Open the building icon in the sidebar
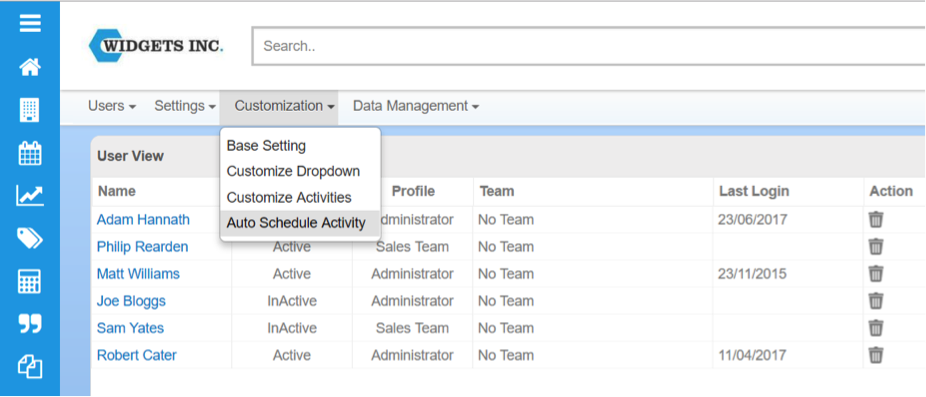Screen dimensions: 926x397 [30, 110]
